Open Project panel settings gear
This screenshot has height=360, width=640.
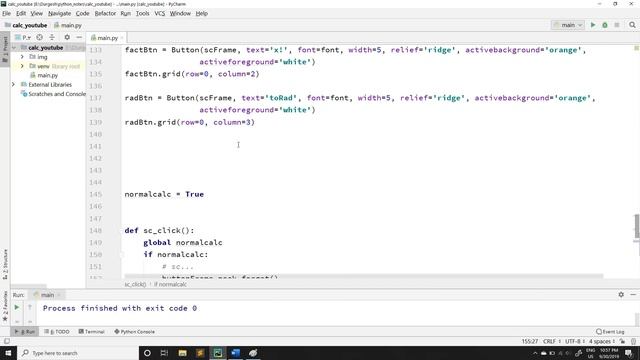point(67,37)
